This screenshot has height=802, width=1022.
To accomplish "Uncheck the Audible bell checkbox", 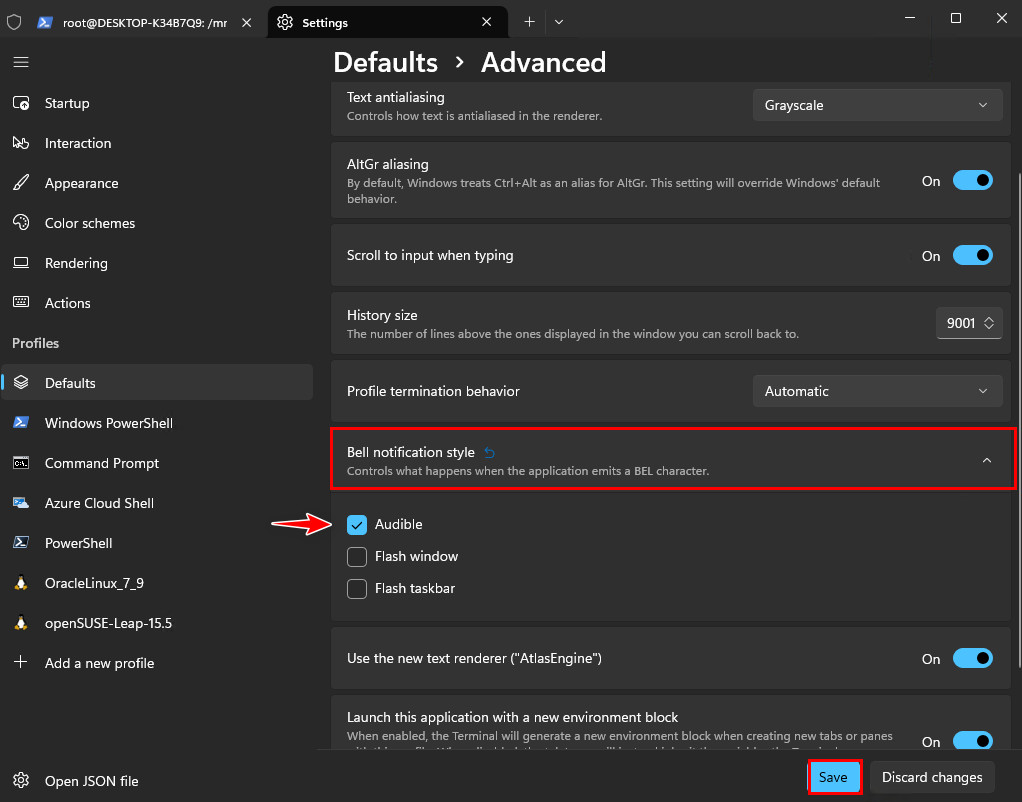I will pos(357,525).
